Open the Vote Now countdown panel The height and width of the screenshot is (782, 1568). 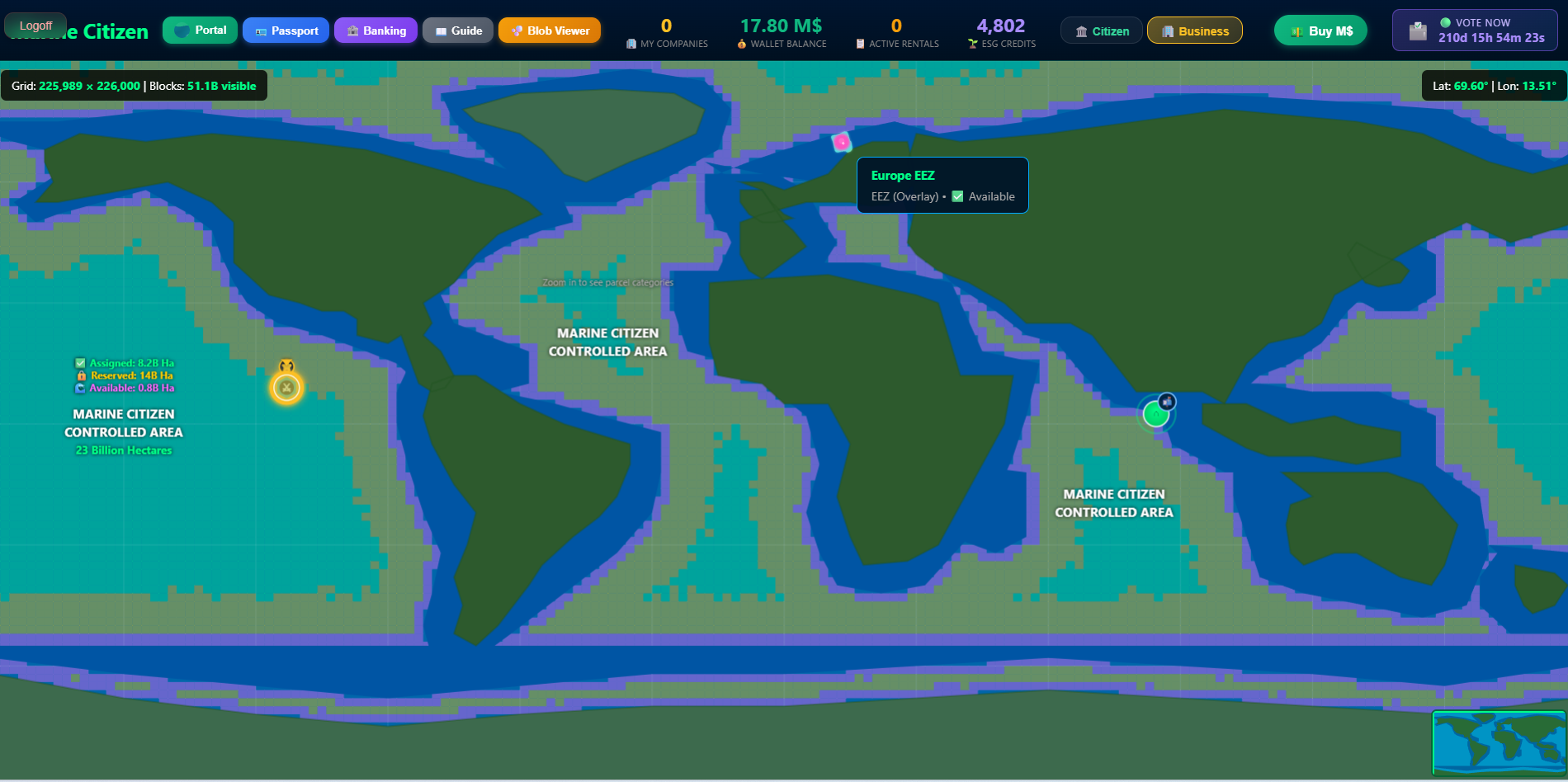pyautogui.click(x=1475, y=31)
